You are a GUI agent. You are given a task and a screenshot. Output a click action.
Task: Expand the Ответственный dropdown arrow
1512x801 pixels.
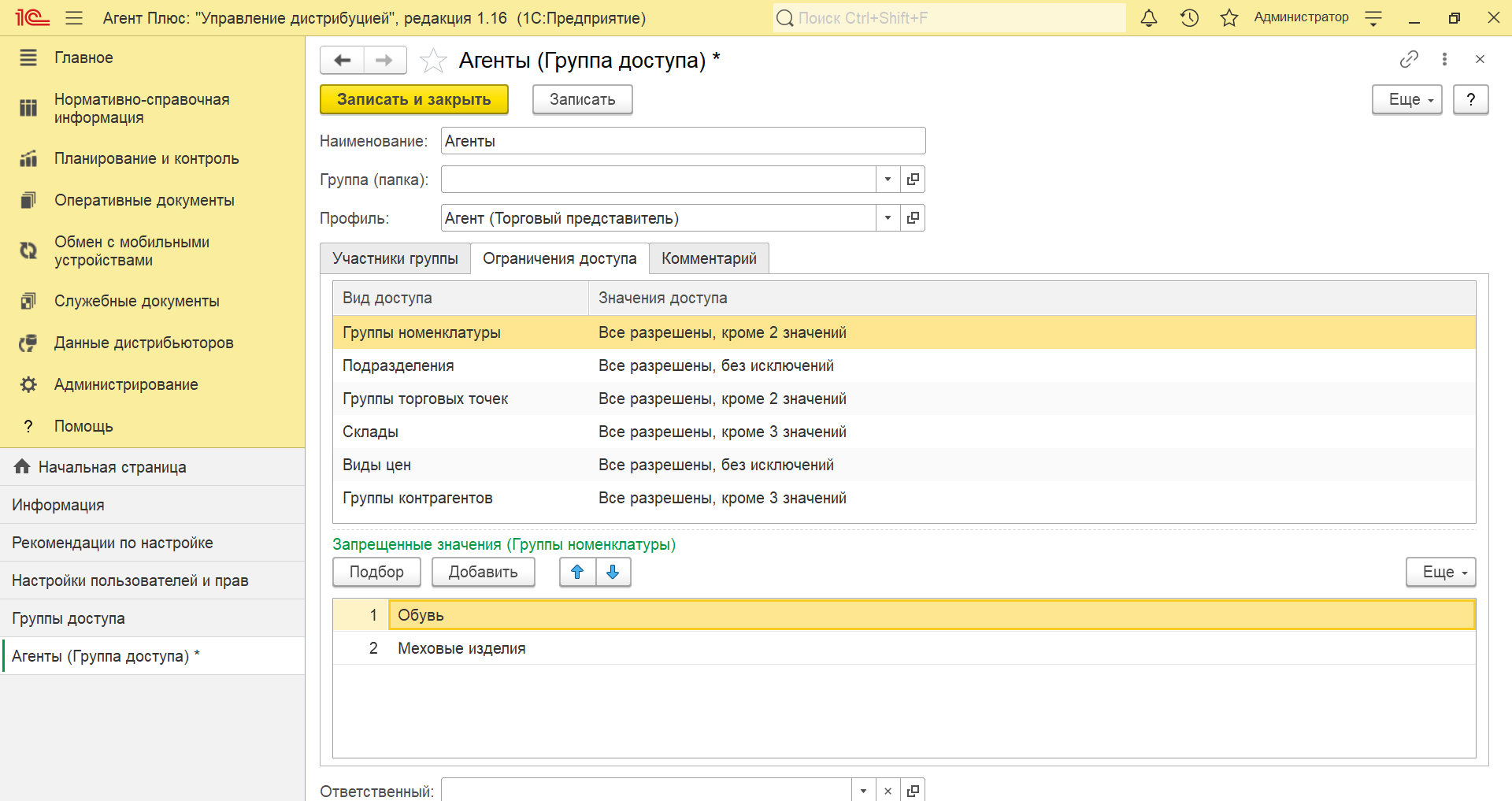click(864, 791)
